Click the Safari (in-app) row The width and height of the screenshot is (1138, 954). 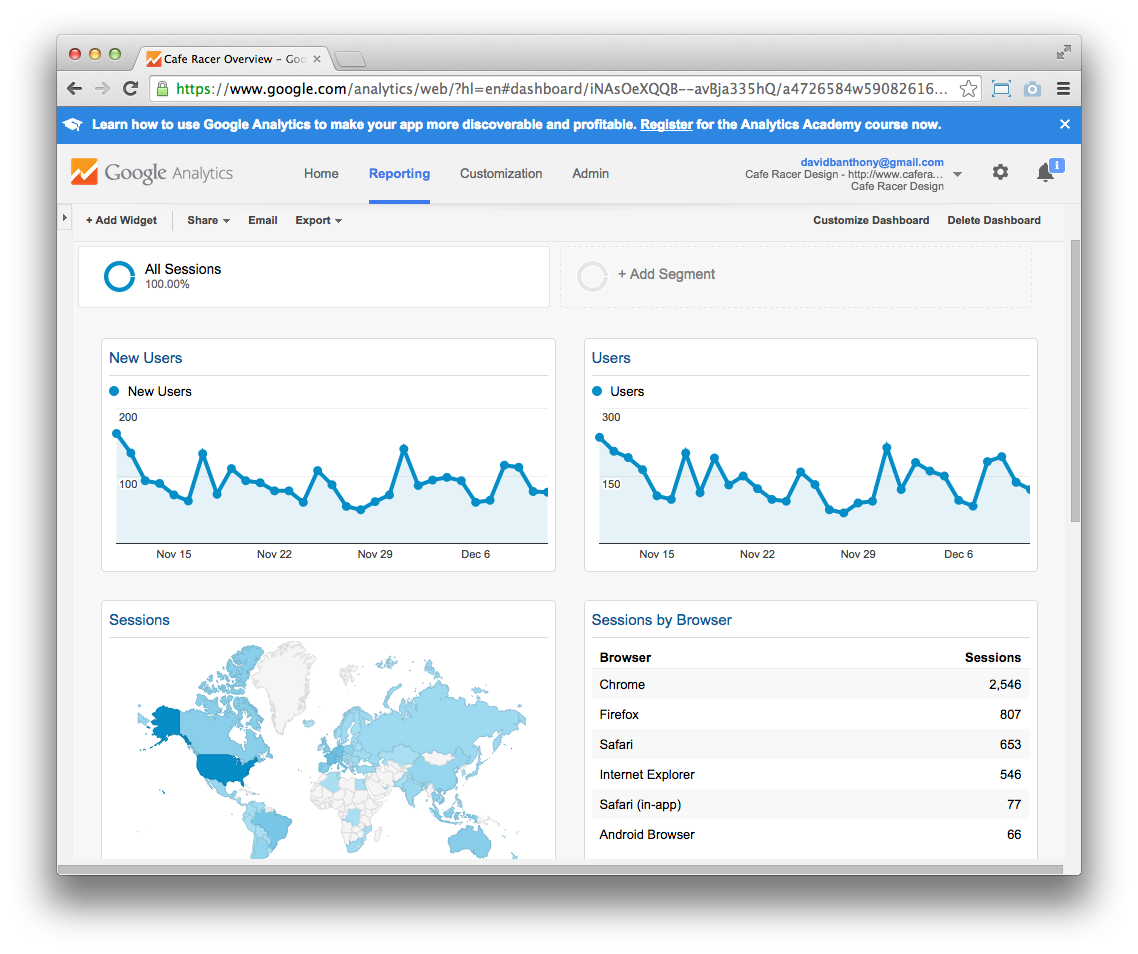point(810,804)
